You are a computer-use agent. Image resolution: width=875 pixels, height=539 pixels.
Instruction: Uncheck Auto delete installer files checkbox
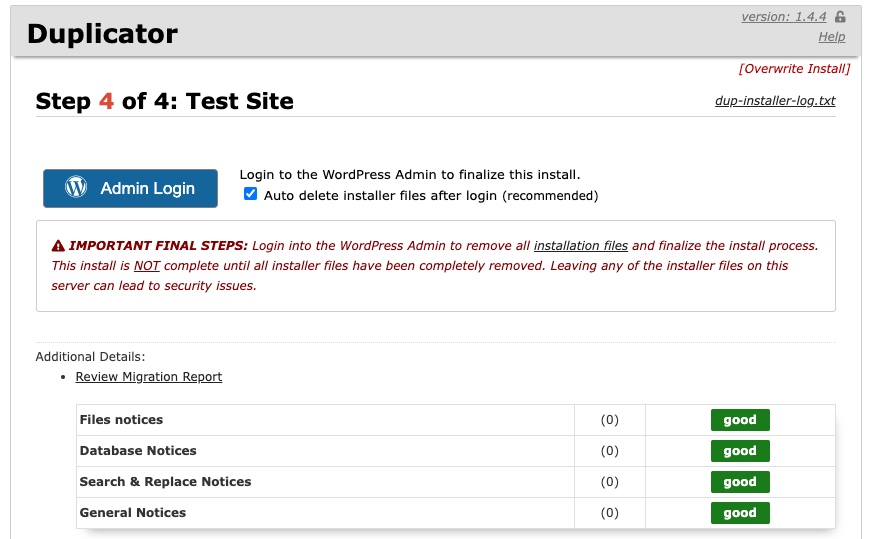[251, 194]
